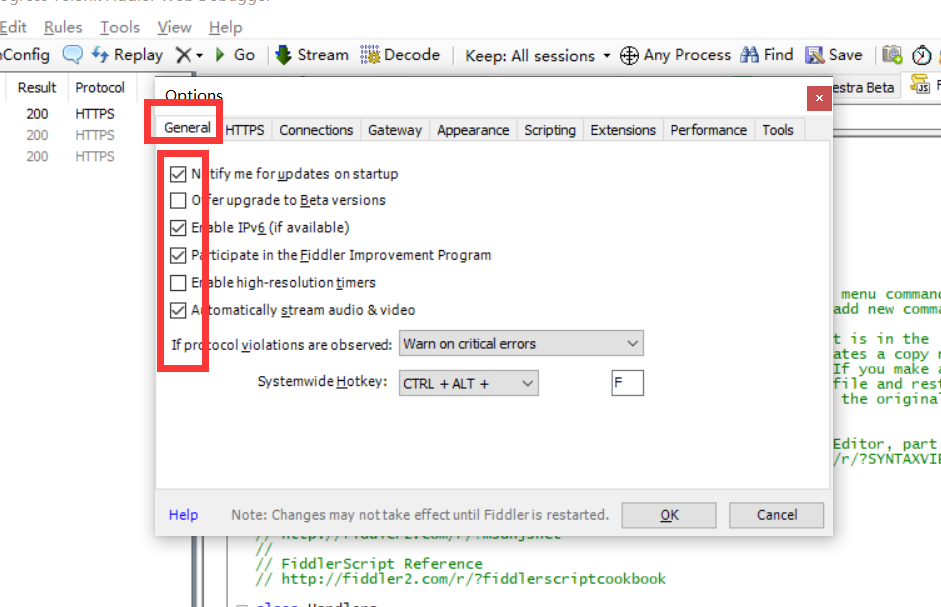
Task: Uncheck Enable IPv6 (if available)
Action: click(x=178, y=228)
